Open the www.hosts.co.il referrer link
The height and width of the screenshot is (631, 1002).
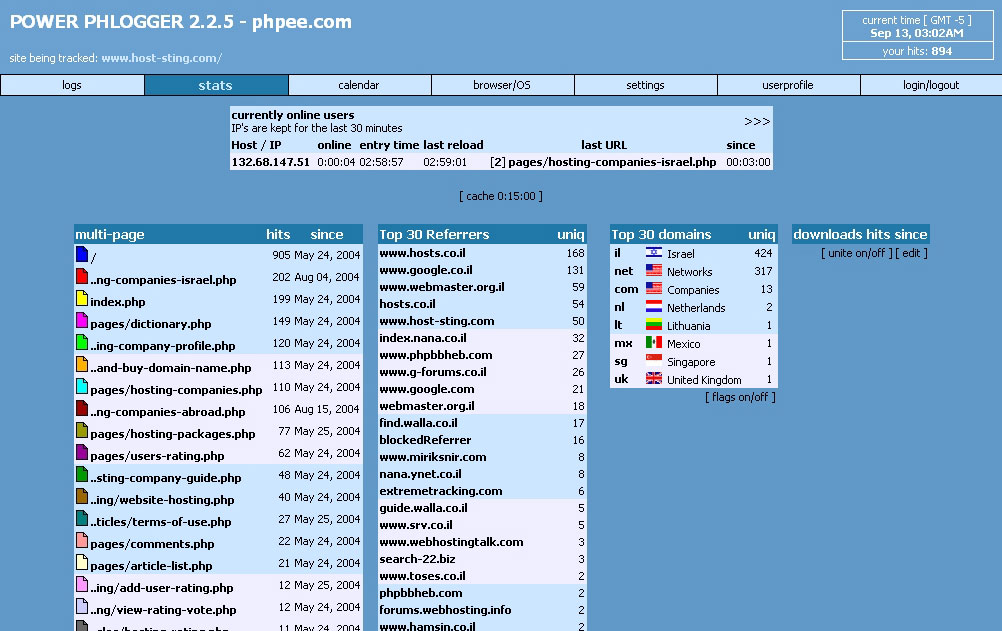[422, 254]
